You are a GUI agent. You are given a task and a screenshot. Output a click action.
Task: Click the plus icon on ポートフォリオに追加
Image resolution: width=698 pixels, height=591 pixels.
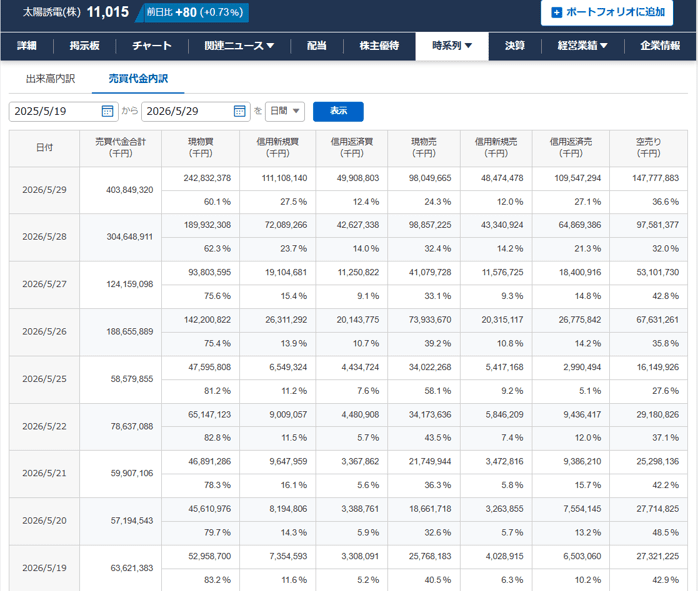[556, 12]
